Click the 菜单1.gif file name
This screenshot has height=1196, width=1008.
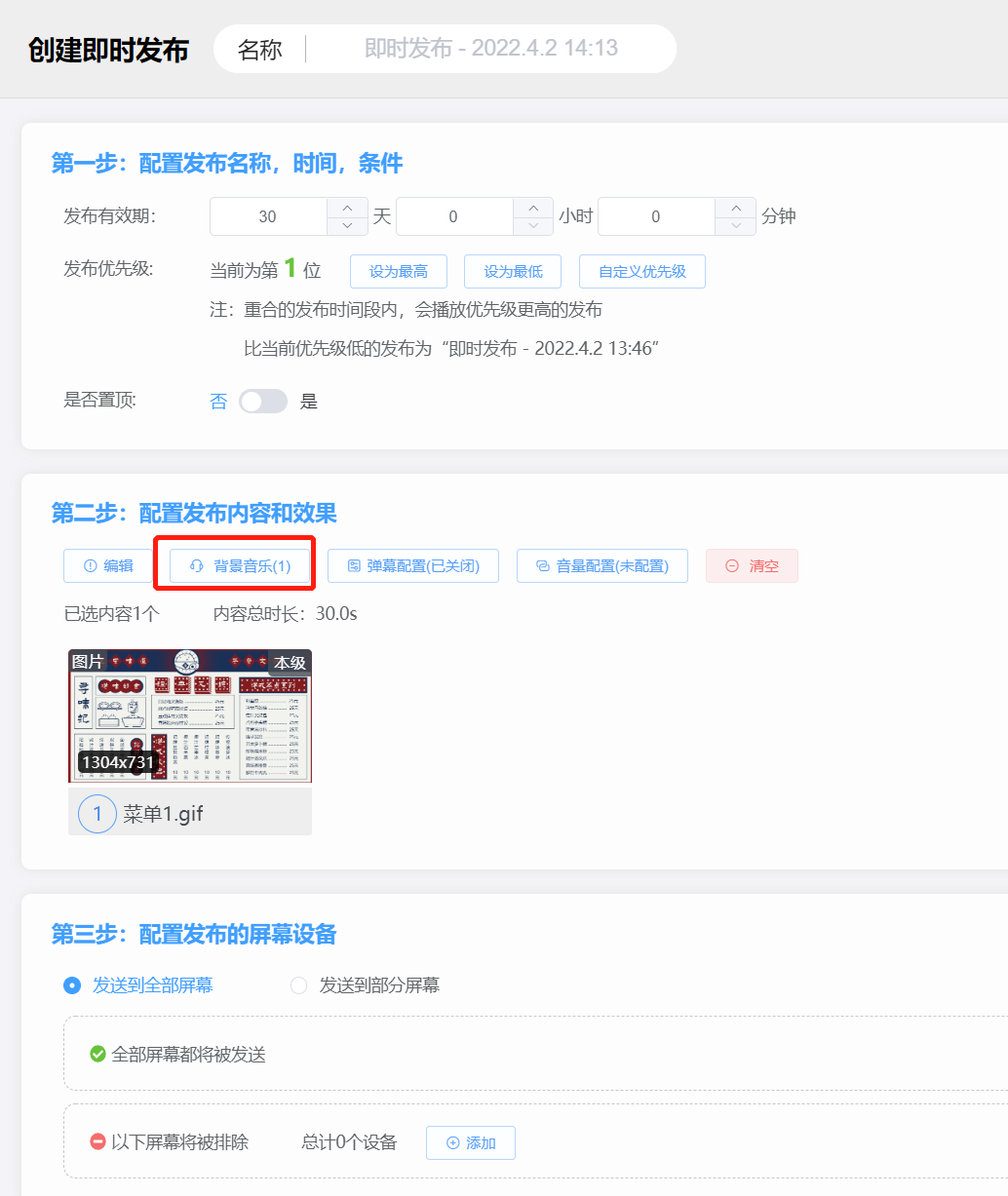coord(163,814)
